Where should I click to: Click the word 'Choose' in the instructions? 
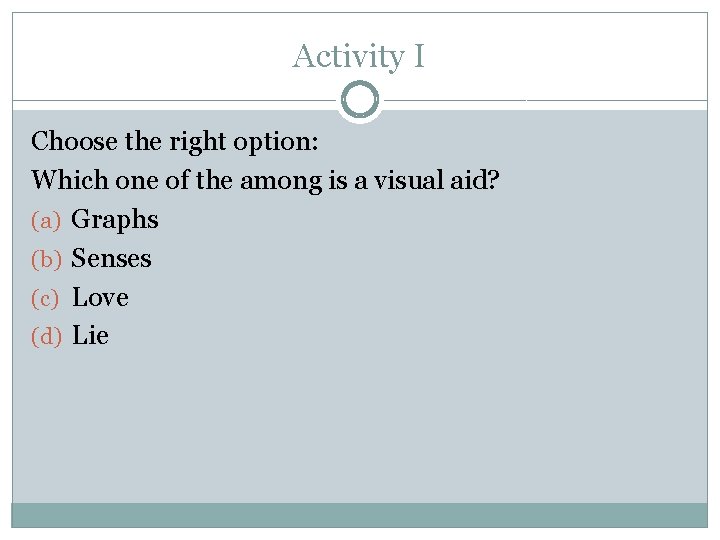pos(74,141)
